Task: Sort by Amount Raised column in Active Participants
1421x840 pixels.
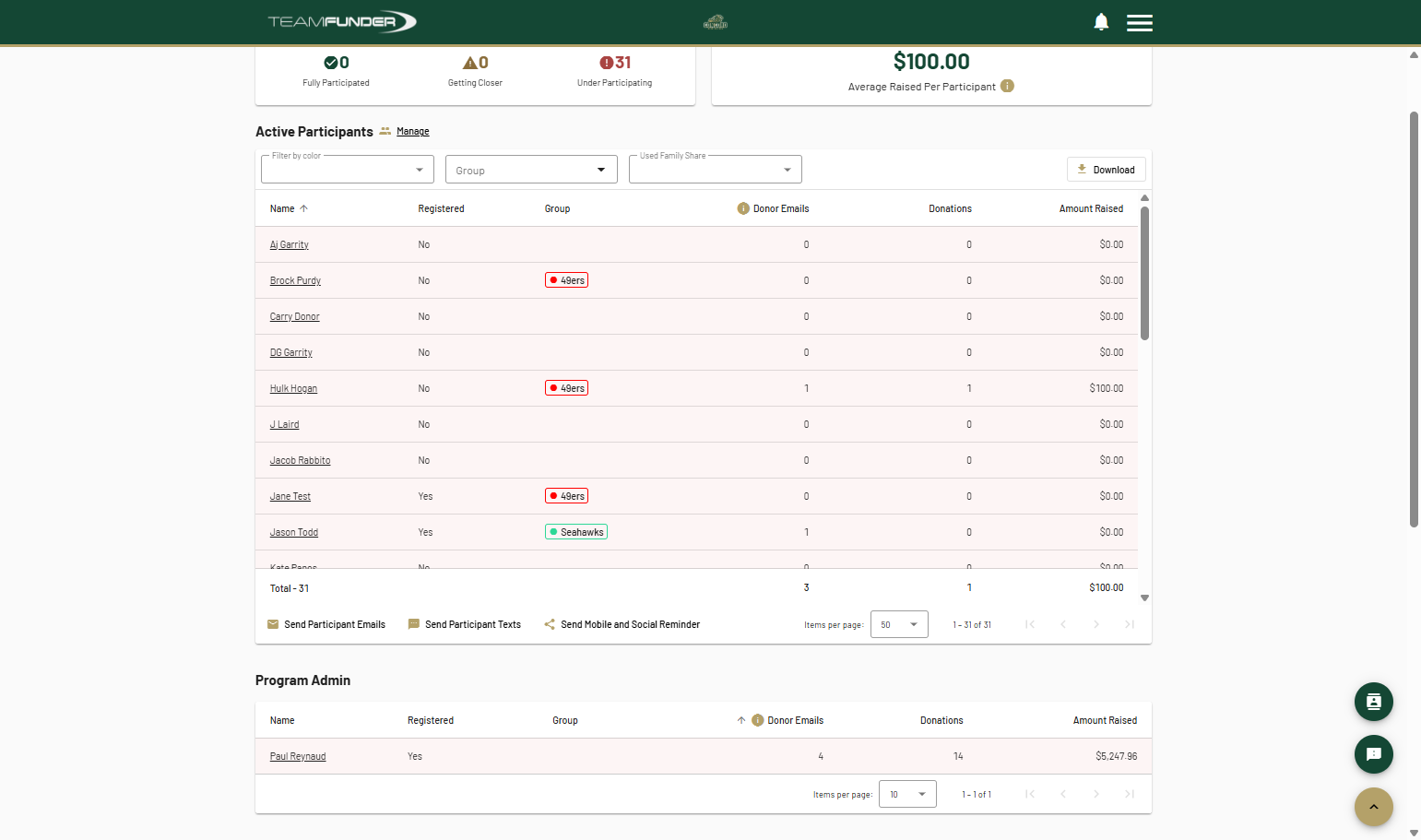Action: click(x=1091, y=208)
